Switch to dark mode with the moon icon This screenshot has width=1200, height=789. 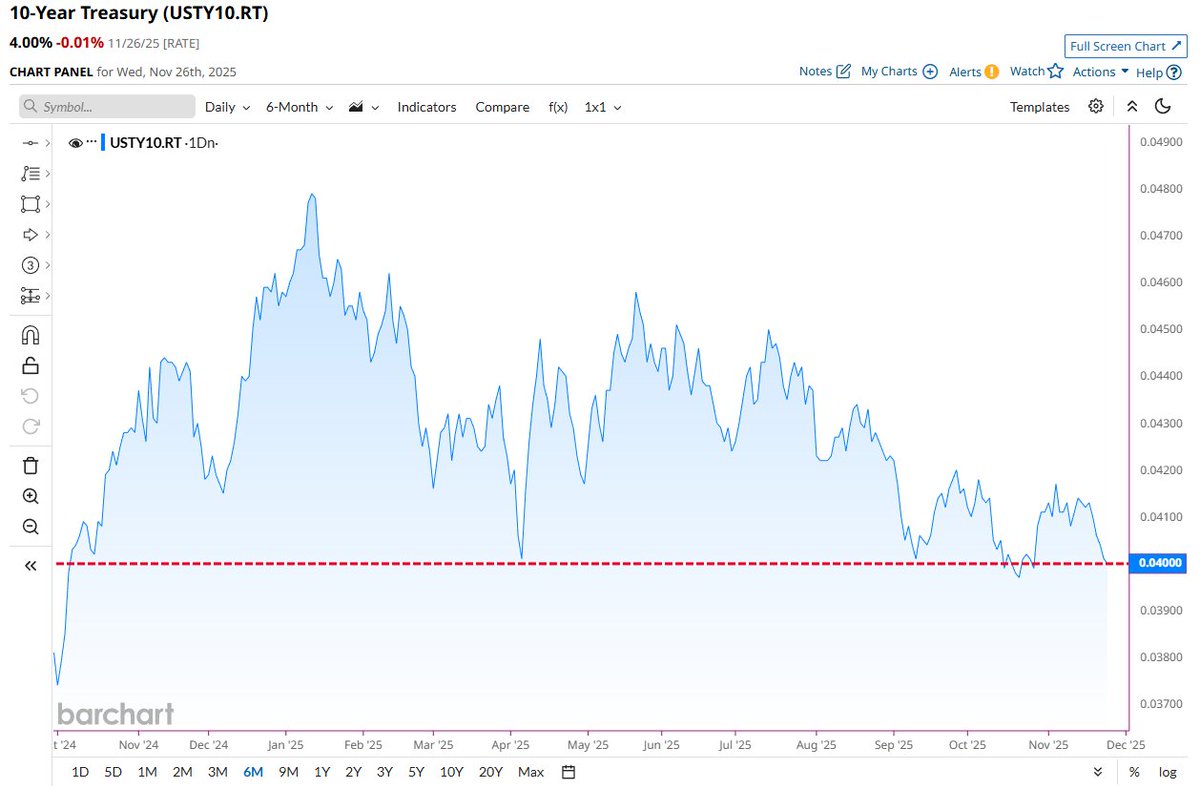1162,106
